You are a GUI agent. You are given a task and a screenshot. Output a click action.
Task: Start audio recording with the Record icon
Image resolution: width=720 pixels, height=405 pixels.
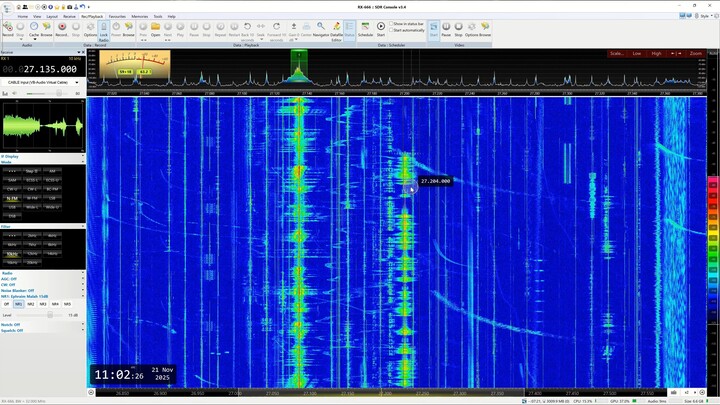pyautogui.click(x=8, y=29)
